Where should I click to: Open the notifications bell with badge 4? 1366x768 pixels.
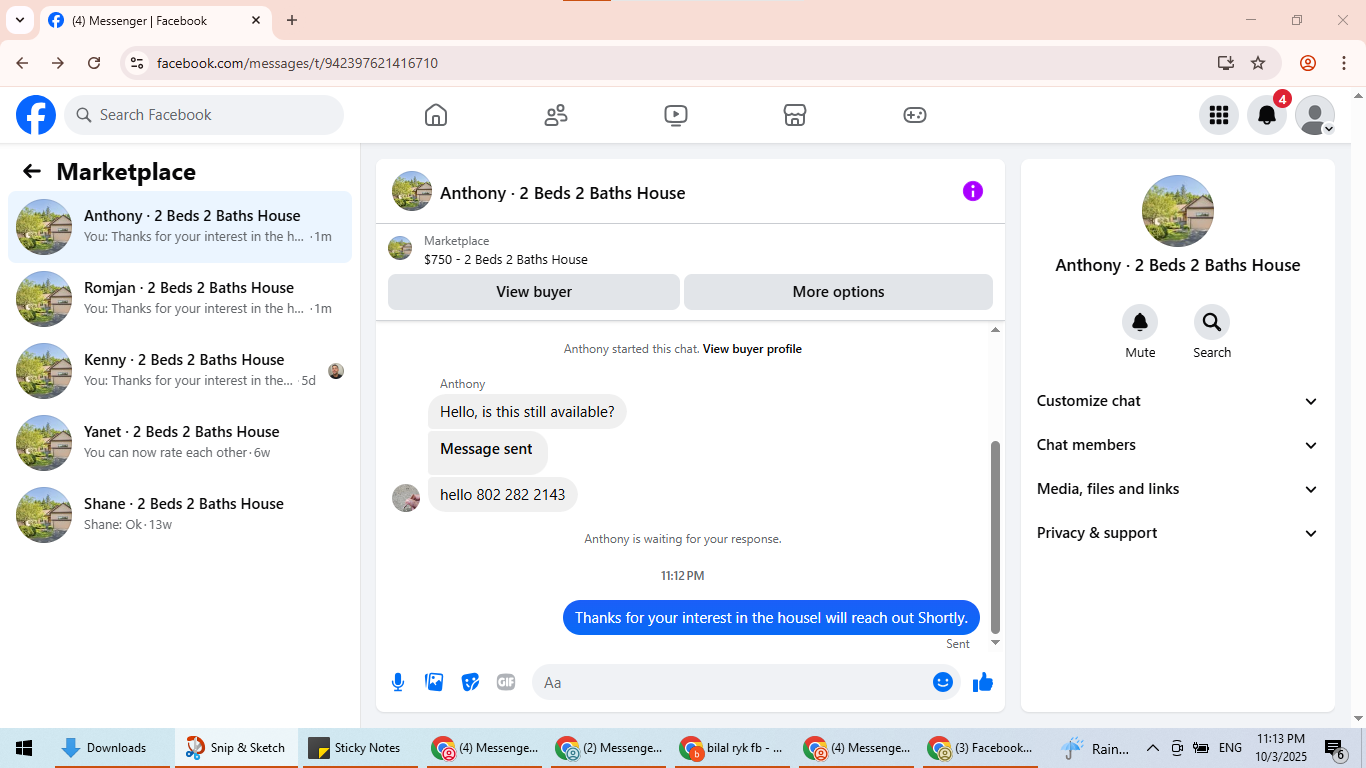coord(1267,115)
